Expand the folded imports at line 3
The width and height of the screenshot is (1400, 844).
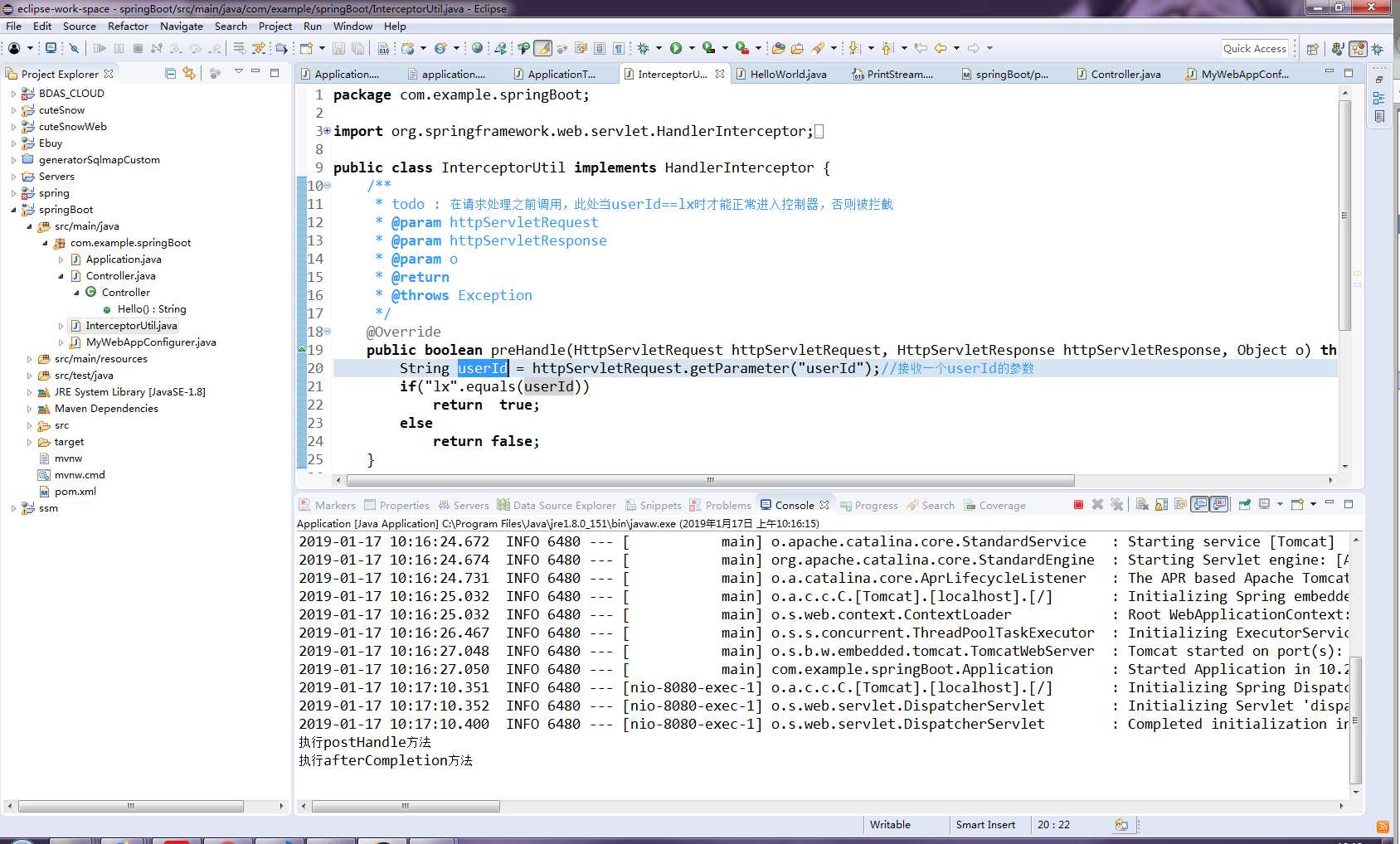click(x=327, y=131)
